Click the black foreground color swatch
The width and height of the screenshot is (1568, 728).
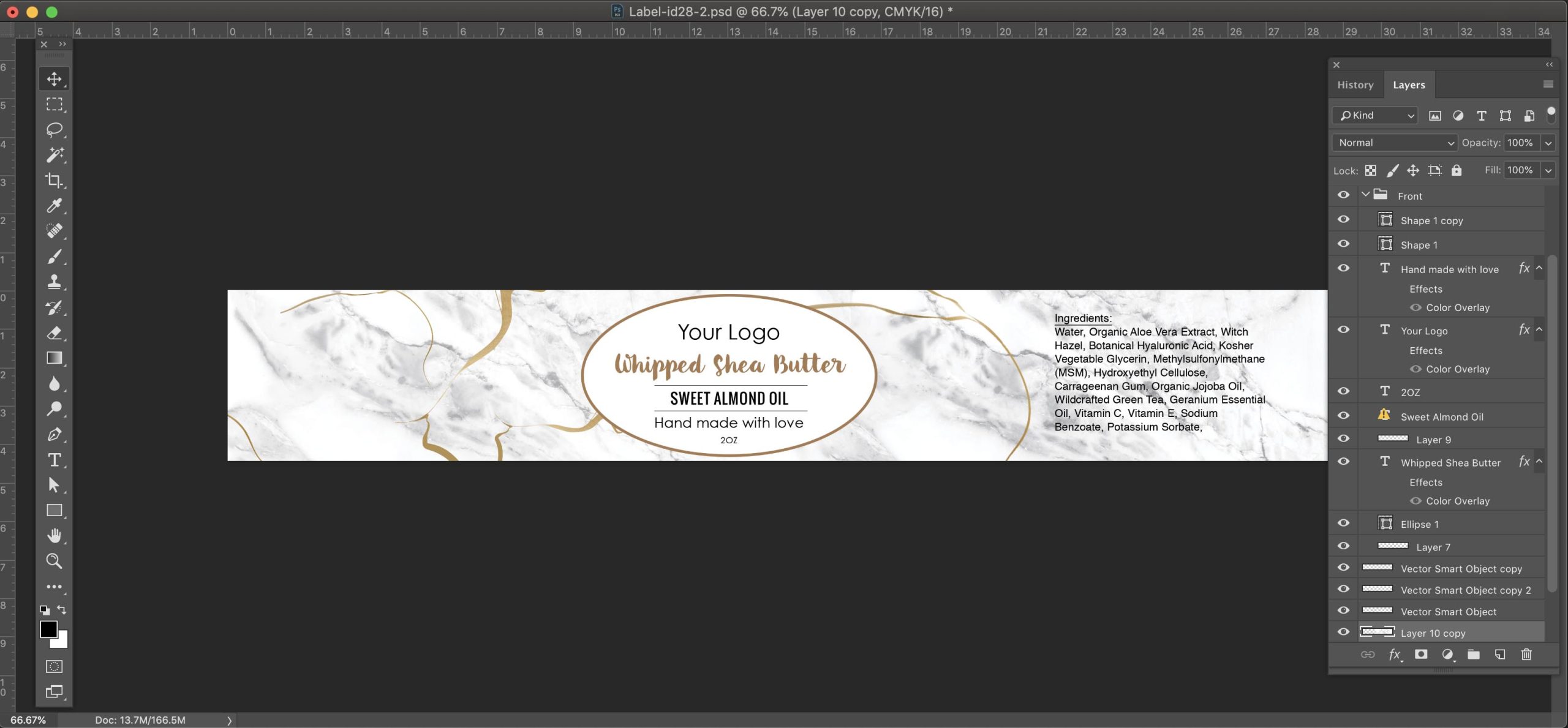49,629
